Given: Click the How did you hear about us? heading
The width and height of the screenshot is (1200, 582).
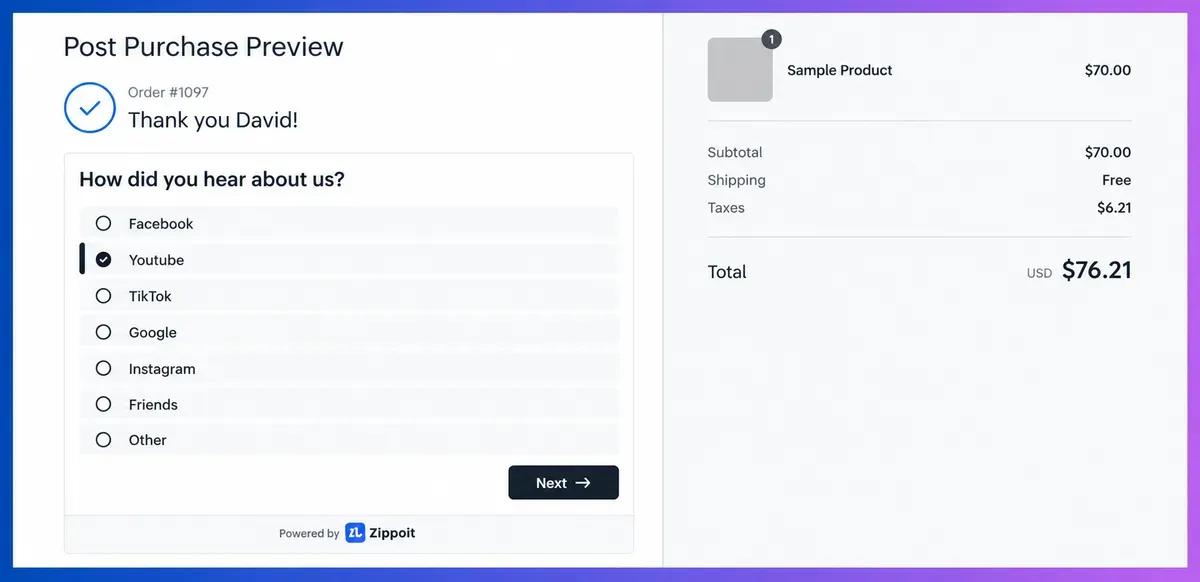Looking at the screenshot, I should (212, 179).
